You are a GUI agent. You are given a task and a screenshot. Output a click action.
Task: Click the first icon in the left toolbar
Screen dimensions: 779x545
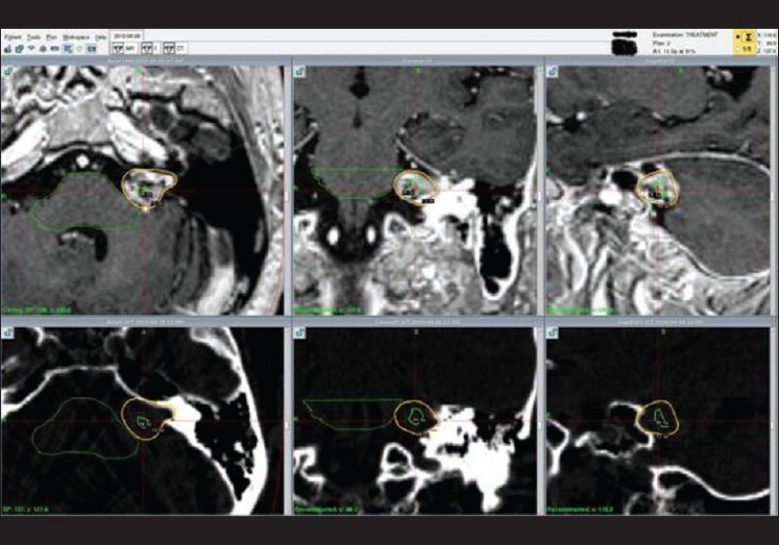tap(7, 48)
